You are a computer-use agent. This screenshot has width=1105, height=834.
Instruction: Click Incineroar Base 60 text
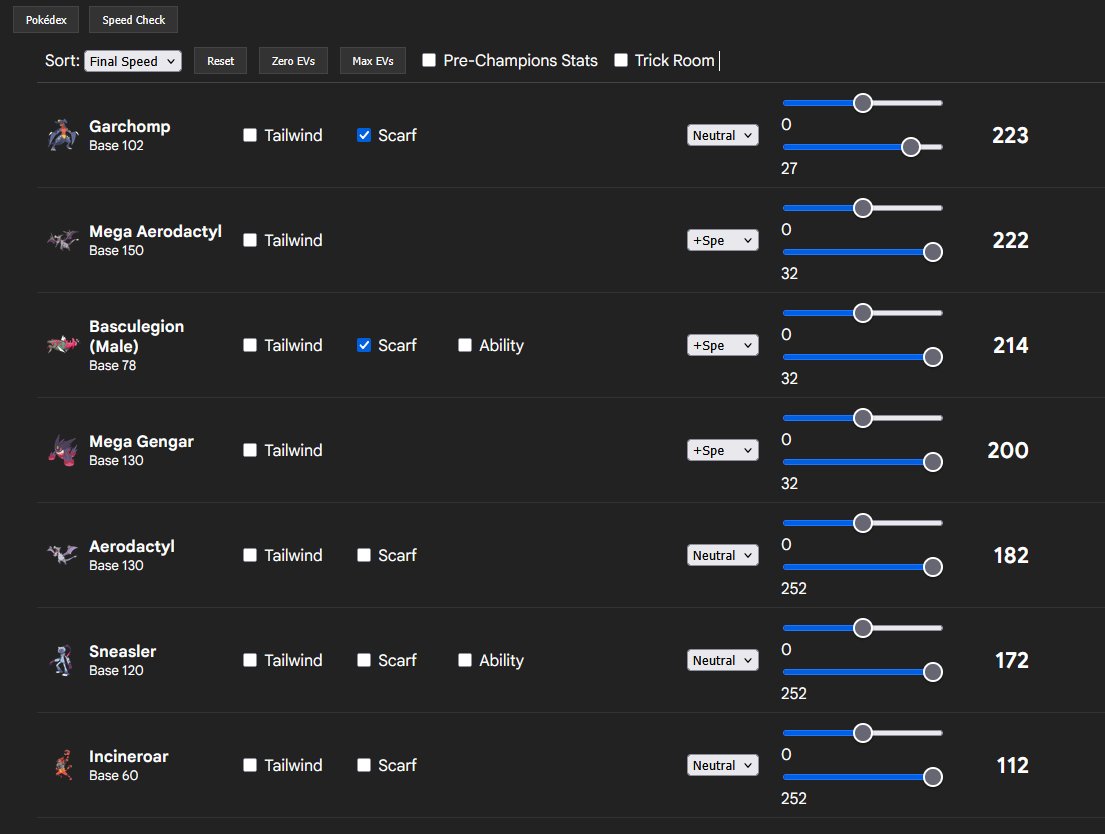[113, 775]
